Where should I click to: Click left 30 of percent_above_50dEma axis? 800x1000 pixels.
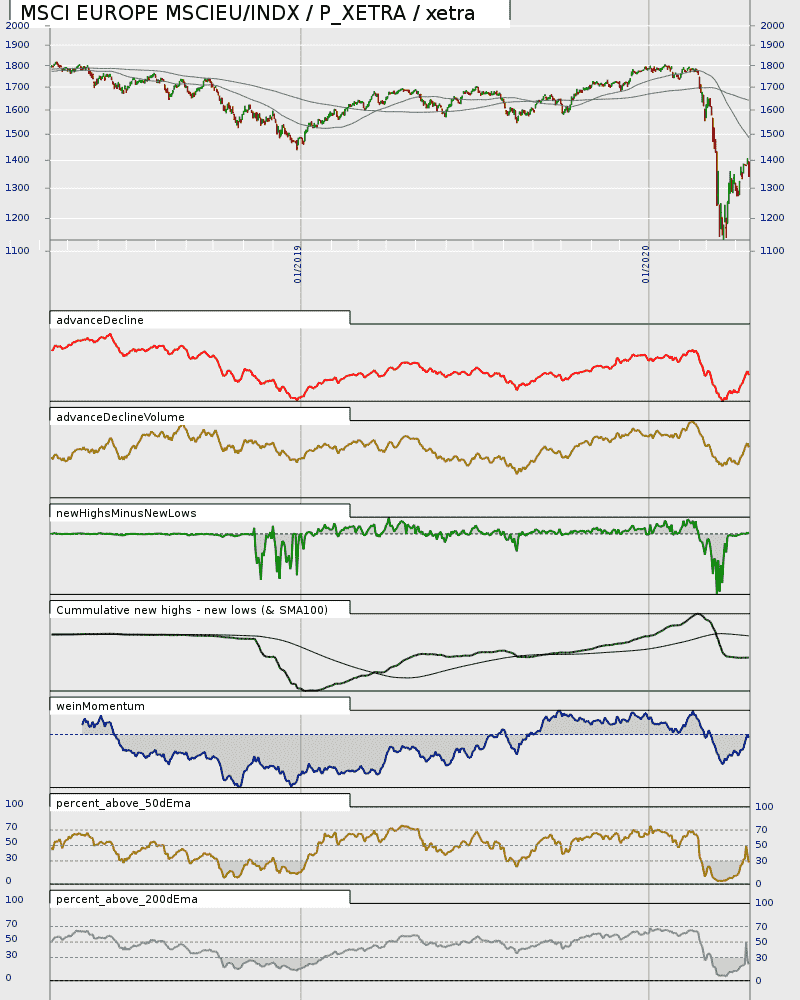(11, 858)
